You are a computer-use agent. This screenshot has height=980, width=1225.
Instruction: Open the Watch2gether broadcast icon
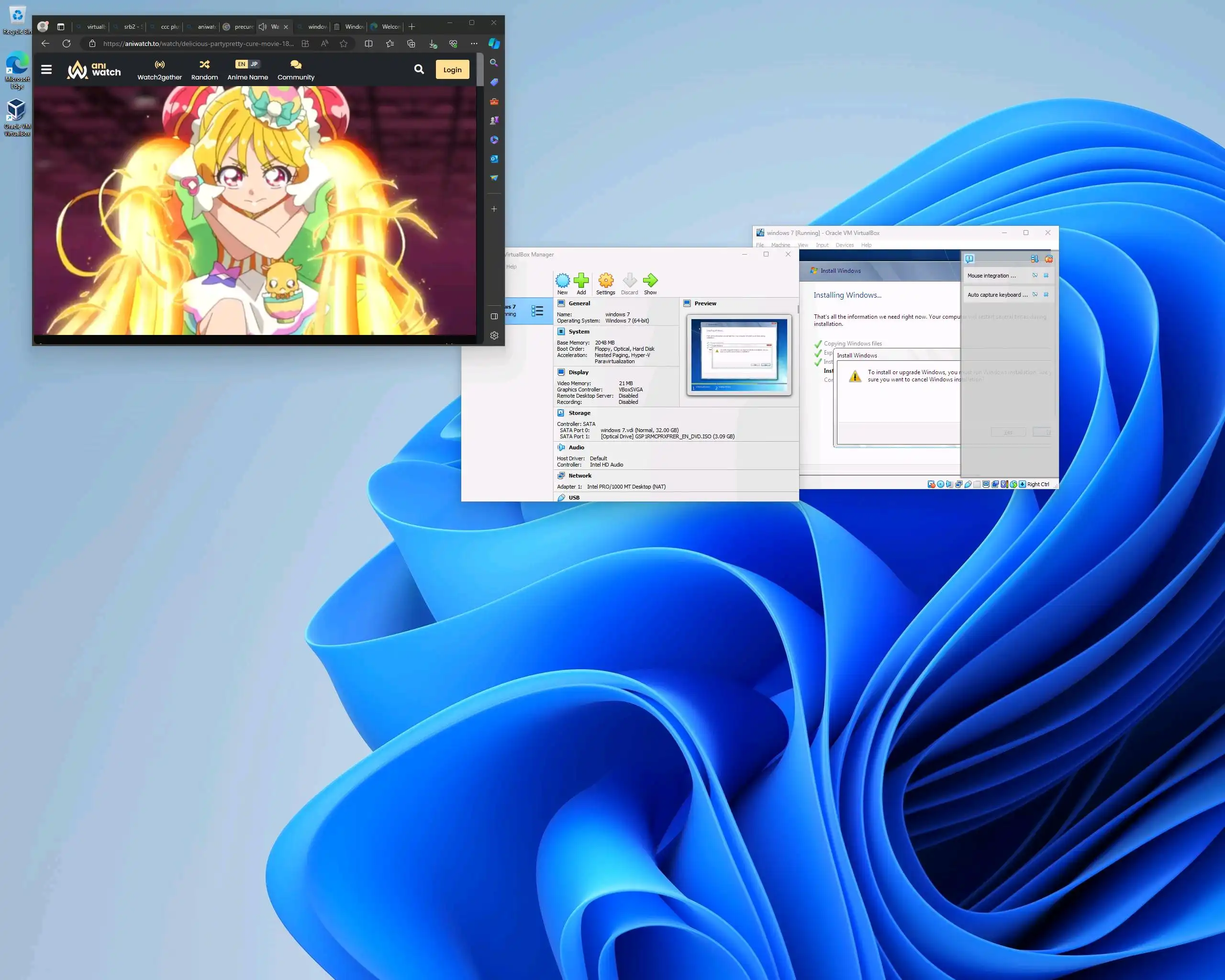(160, 65)
